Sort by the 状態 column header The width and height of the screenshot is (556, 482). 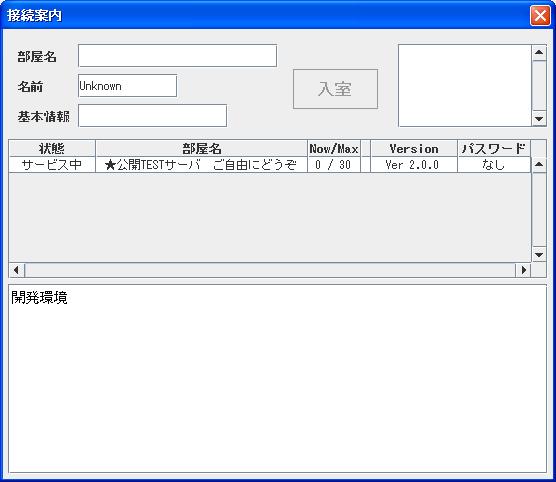coord(52,148)
